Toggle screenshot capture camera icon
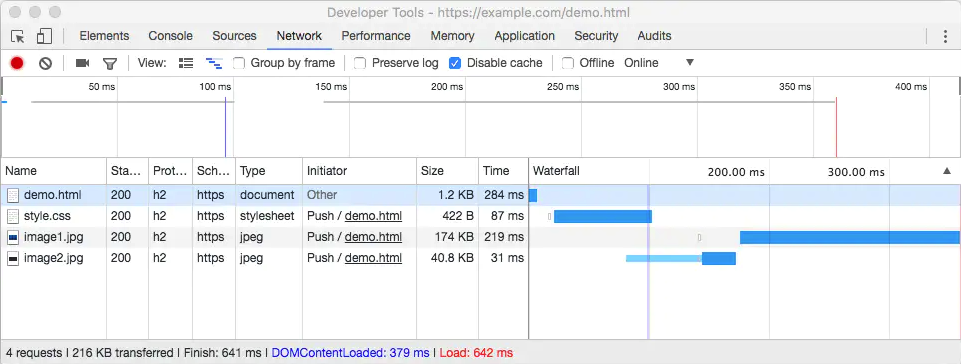961x364 pixels. tap(82, 63)
